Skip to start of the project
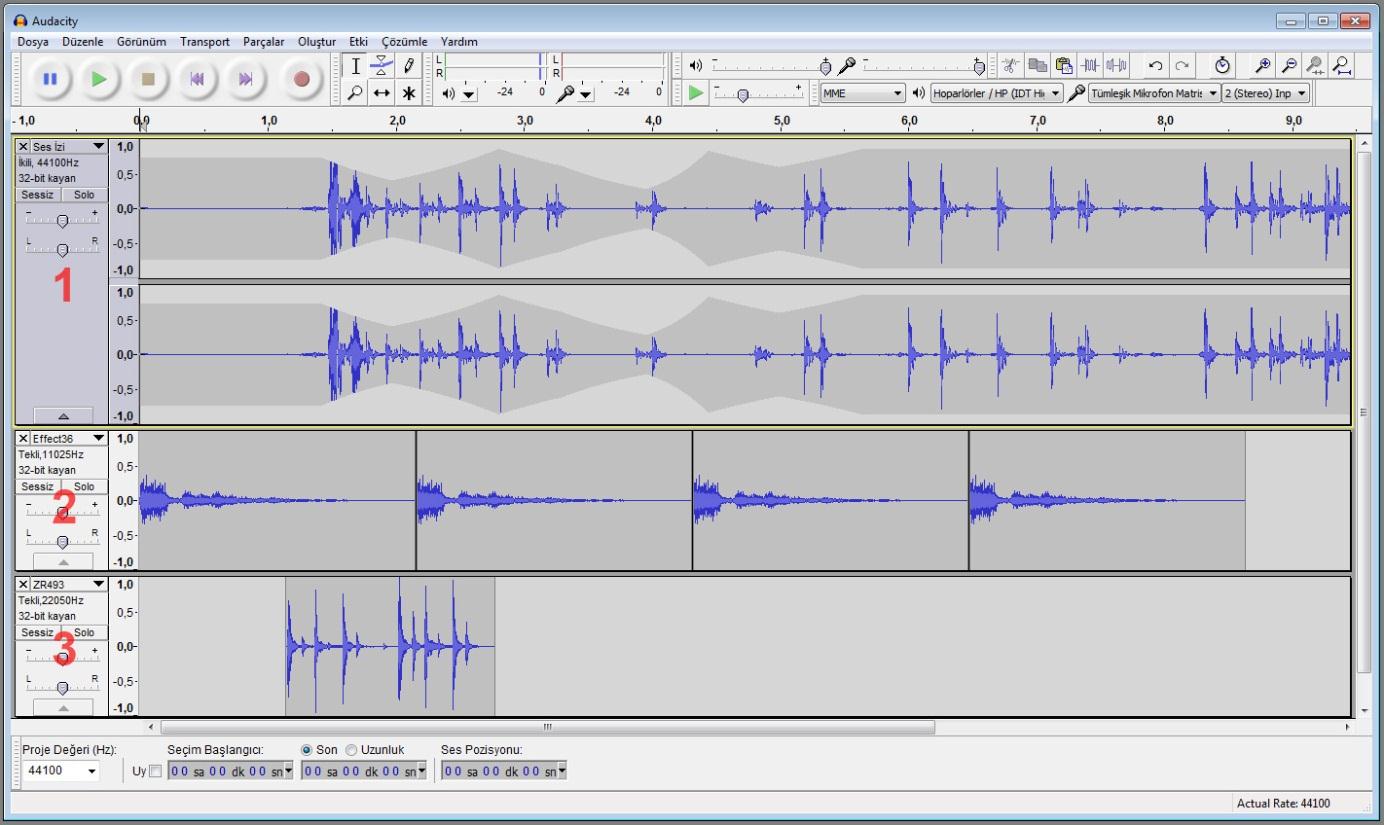Image resolution: width=1384 pixels, height=825 pixels. [199, 78]
